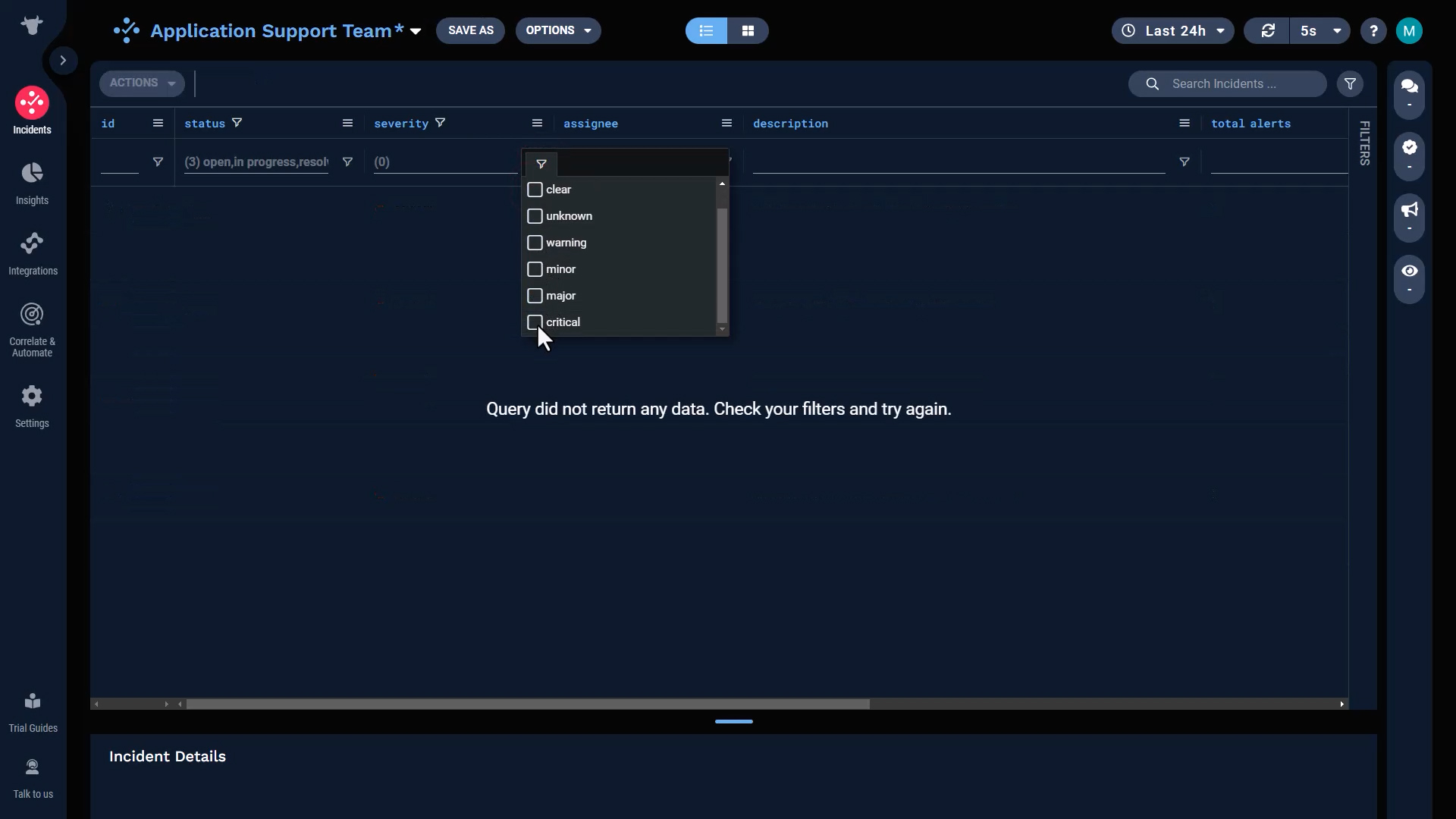
Task: Click the BigPanda bull logo
Action: tap(32, 25)
